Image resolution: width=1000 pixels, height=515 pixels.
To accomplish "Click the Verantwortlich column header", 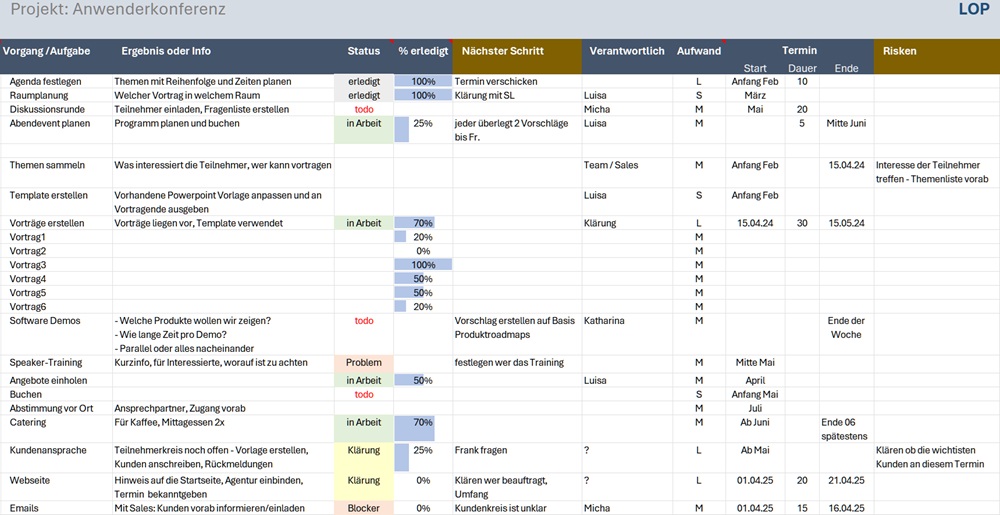I will (x=627, y=51).
